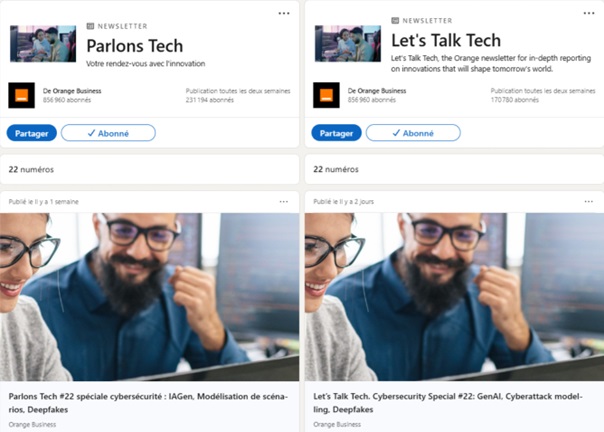The width and height of the screenshot is (604, 432).
Task: Open more options menu for Parlons Tech newsletter
Action: tap(284, 13)
